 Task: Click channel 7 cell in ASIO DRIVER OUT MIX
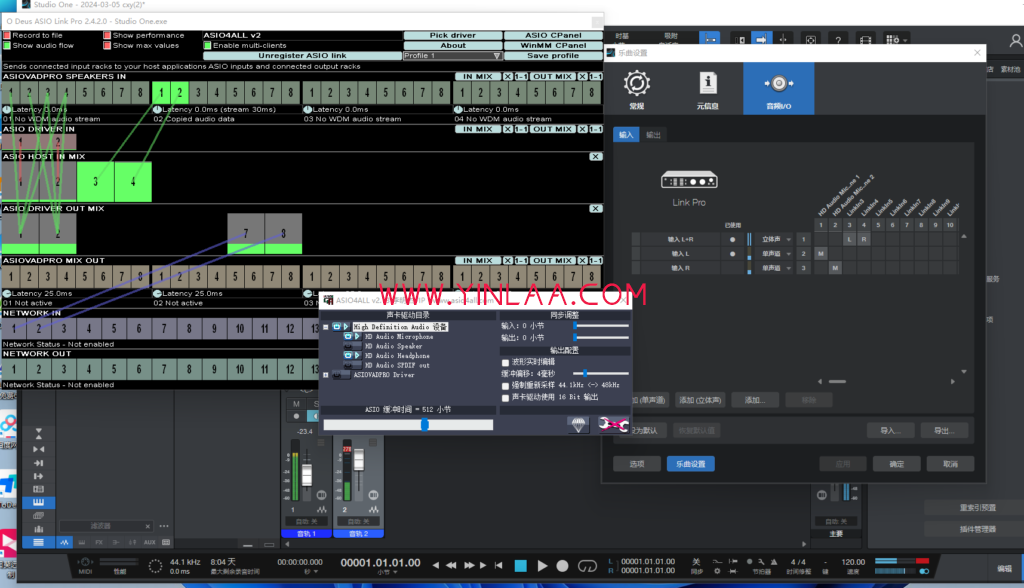pos(247,232)
